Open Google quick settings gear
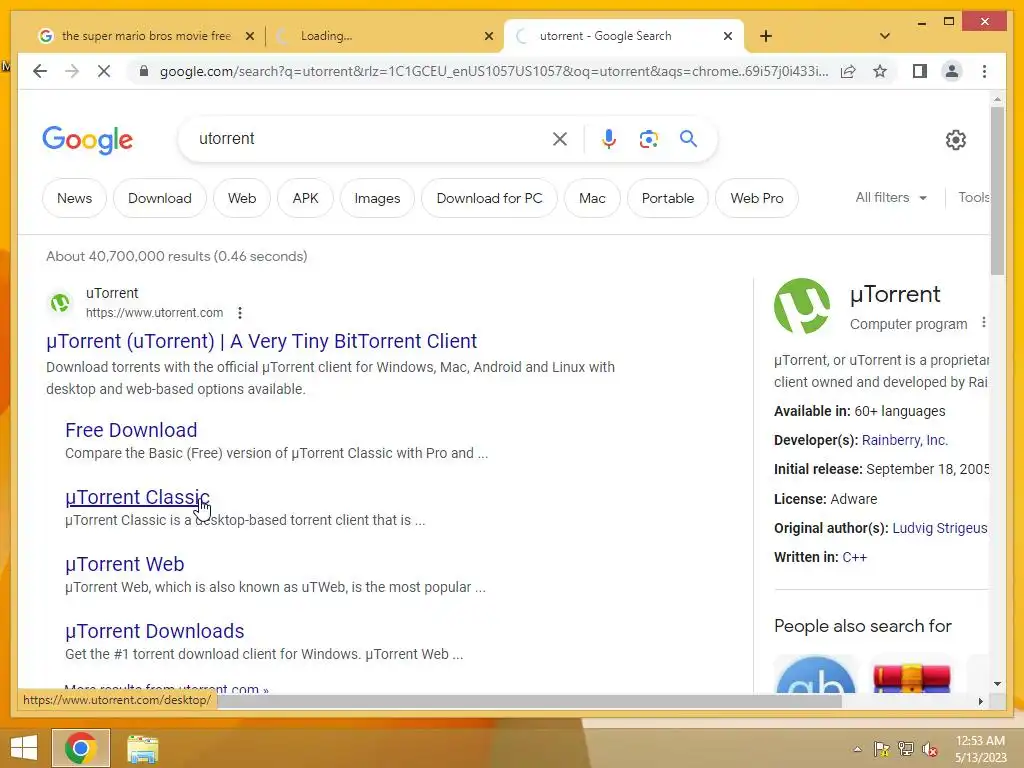The height and width of the screenshot is (768, 1024). 955,139
